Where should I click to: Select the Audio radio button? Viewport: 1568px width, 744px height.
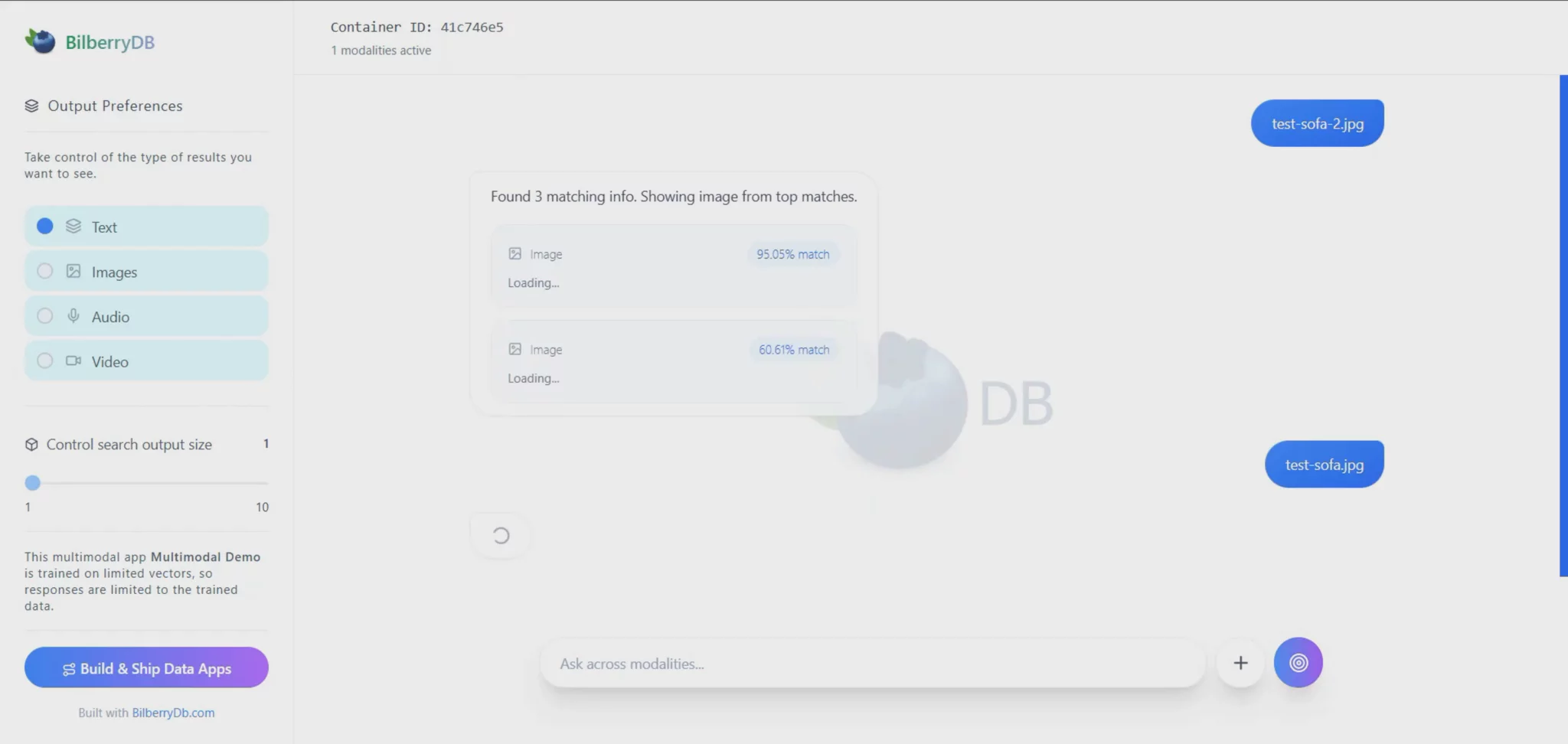(45, 316)
